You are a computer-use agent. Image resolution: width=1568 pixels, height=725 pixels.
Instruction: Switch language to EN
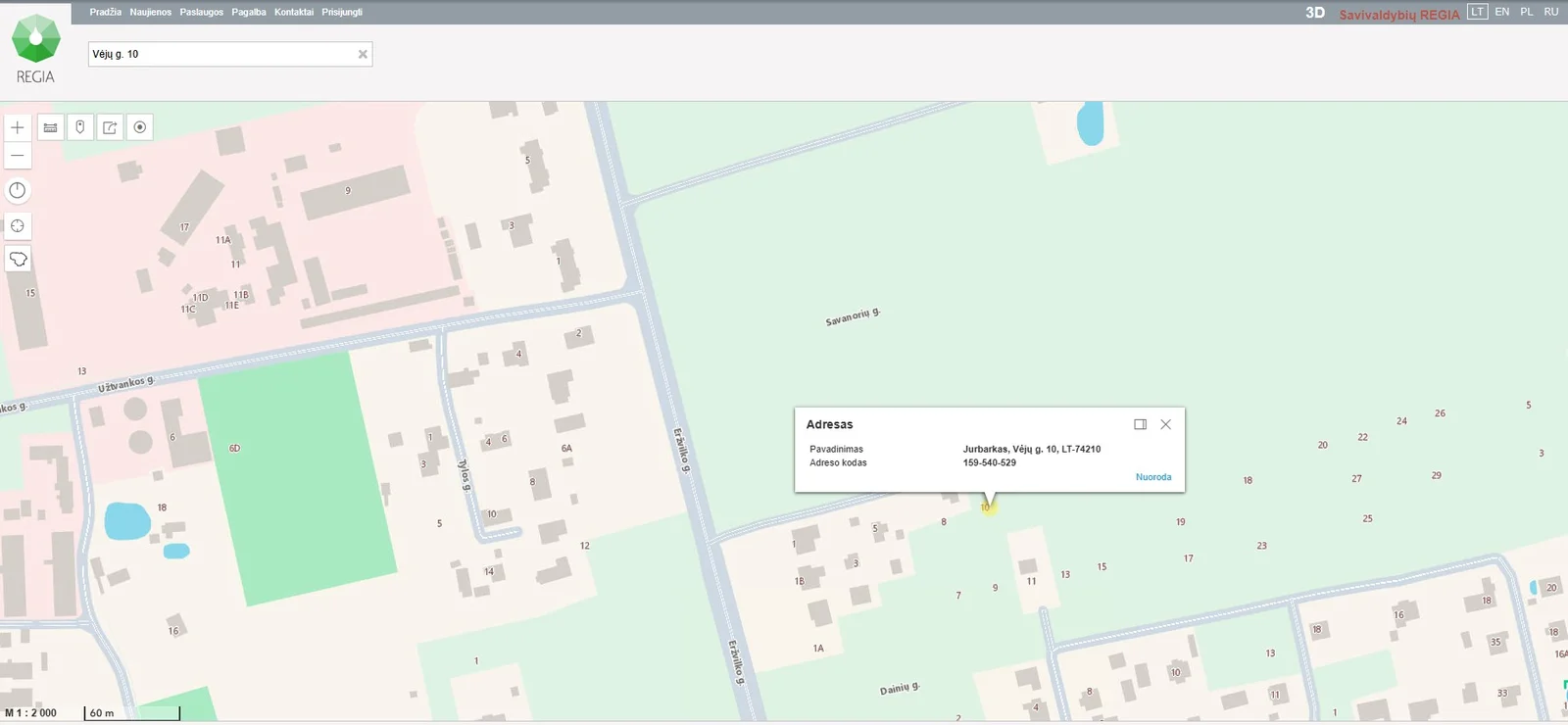[x=1501, y=12]
